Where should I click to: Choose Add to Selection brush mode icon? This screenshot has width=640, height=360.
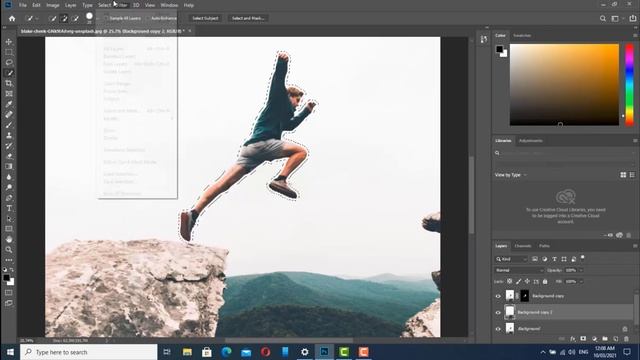point(64,18)
